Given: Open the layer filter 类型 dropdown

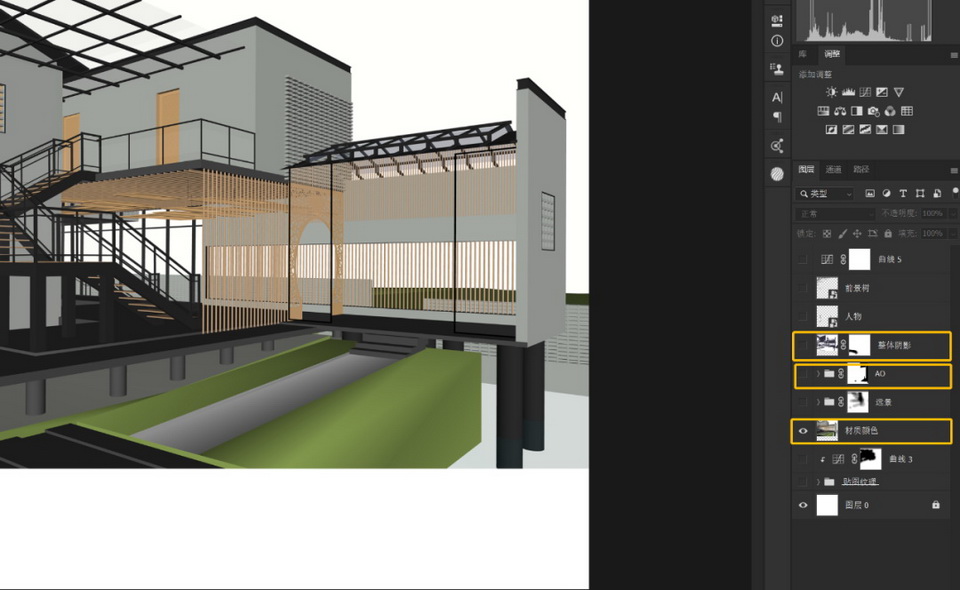Looking at the screenshot, I should (x=825, y=193).
